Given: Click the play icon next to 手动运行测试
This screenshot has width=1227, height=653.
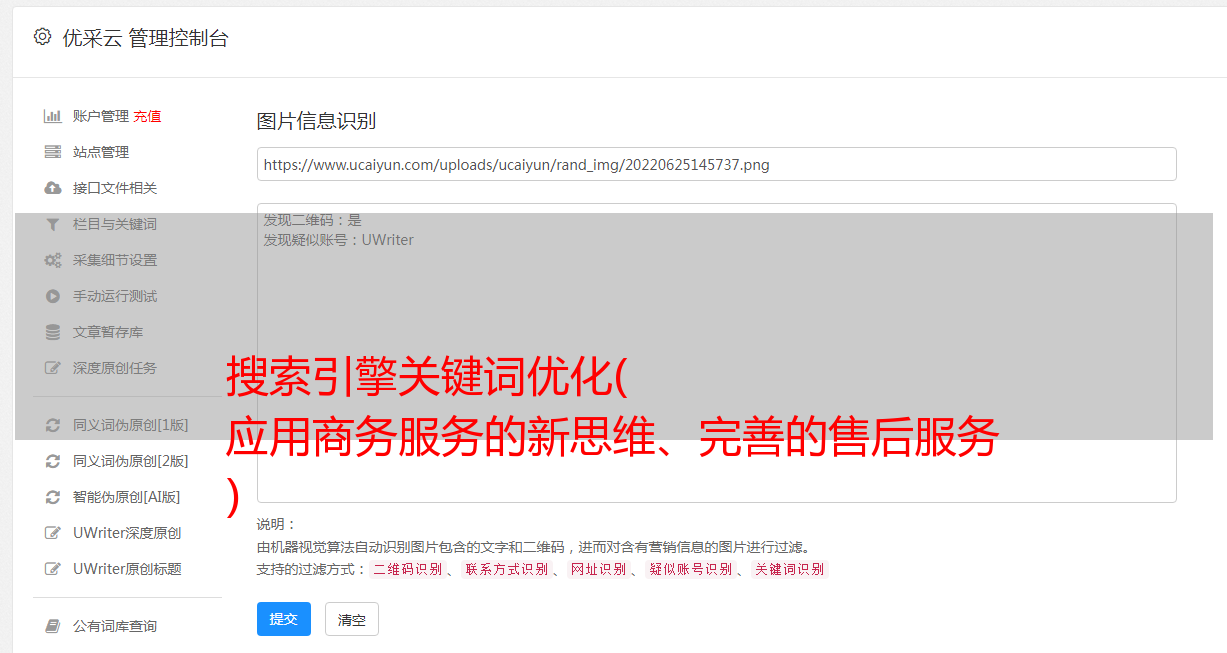Looking at the screenshot, I should coord(53,296).
